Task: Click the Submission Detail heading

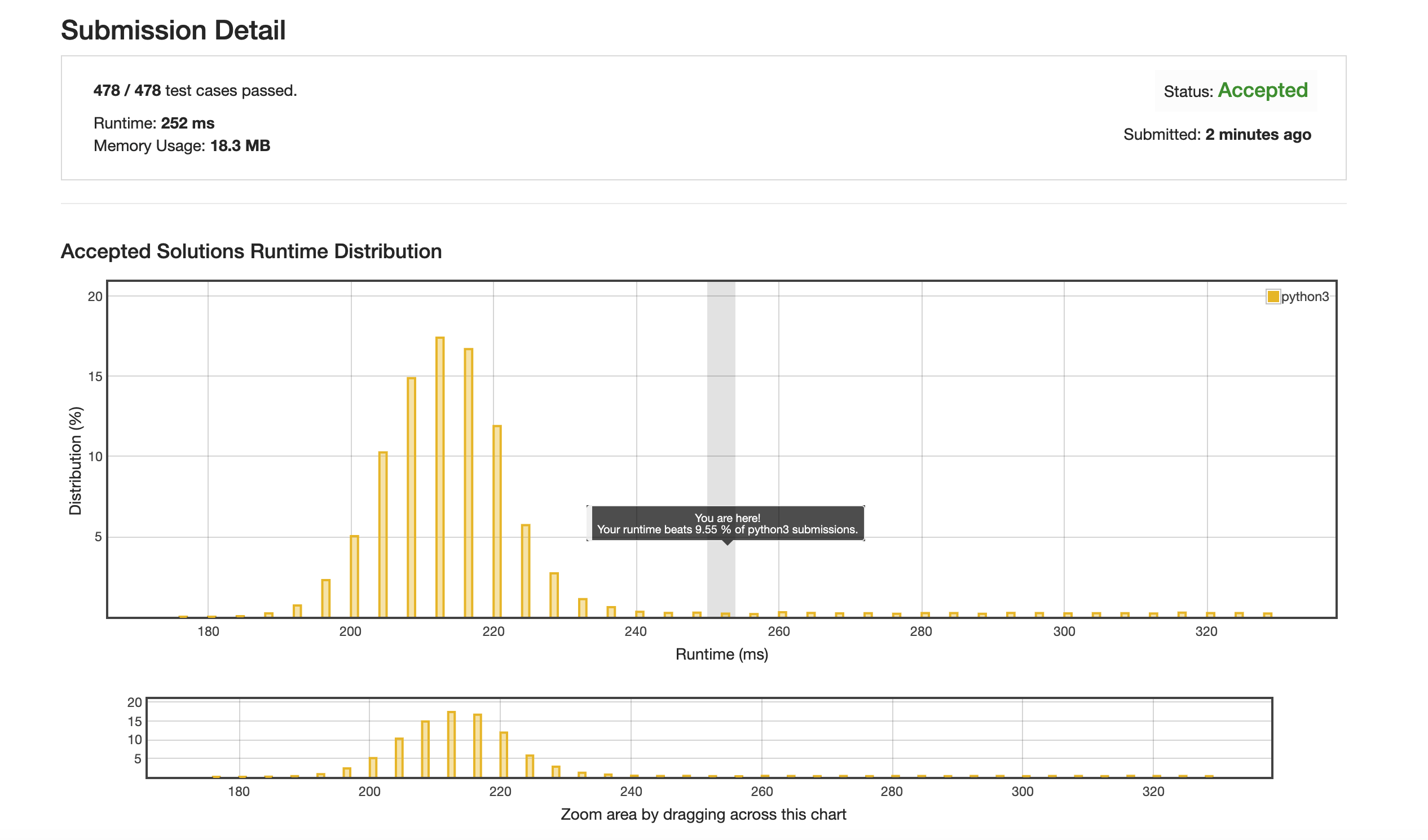Action: pos(173,30)
